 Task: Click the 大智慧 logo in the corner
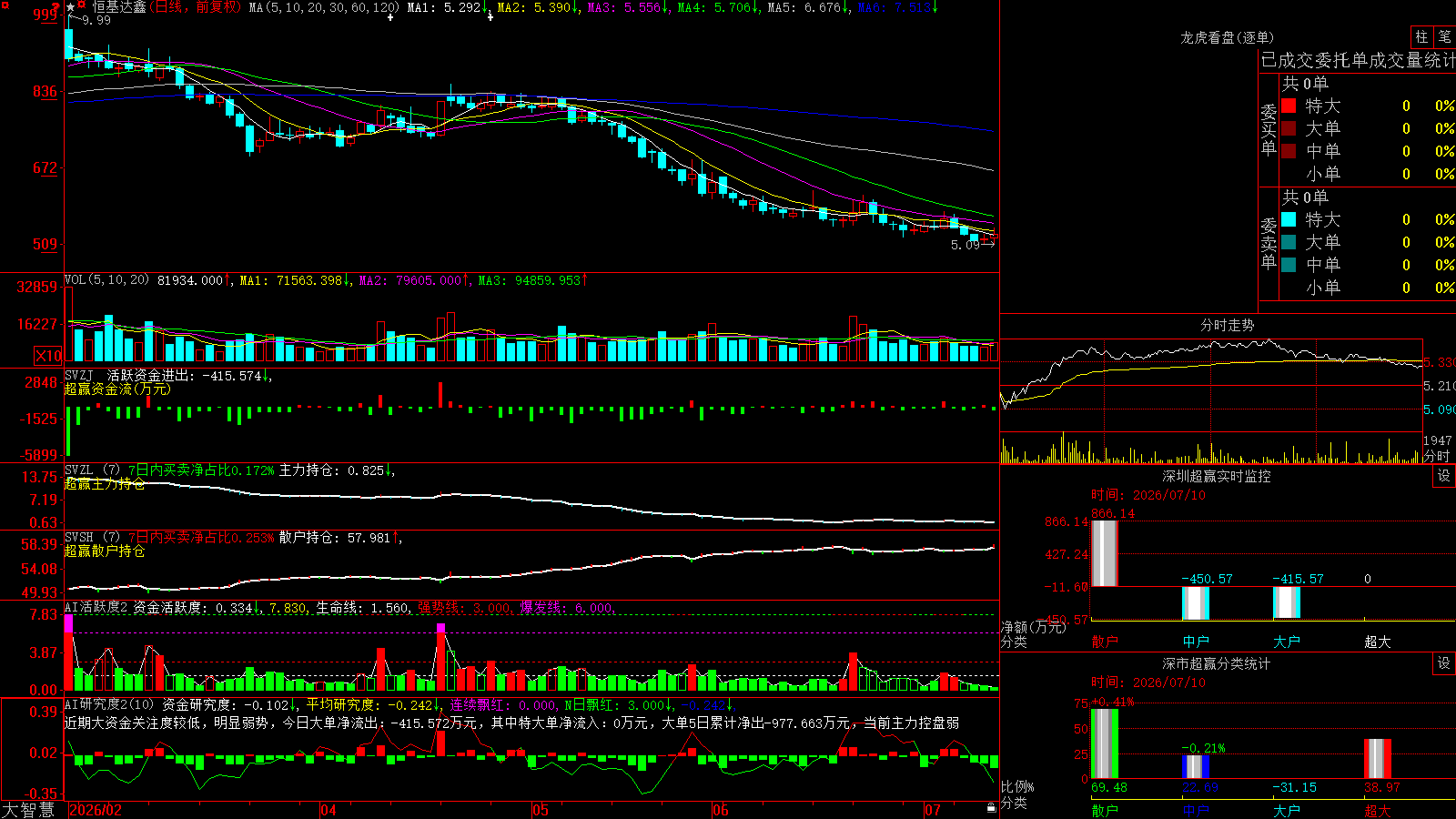[x=28, y=810]
